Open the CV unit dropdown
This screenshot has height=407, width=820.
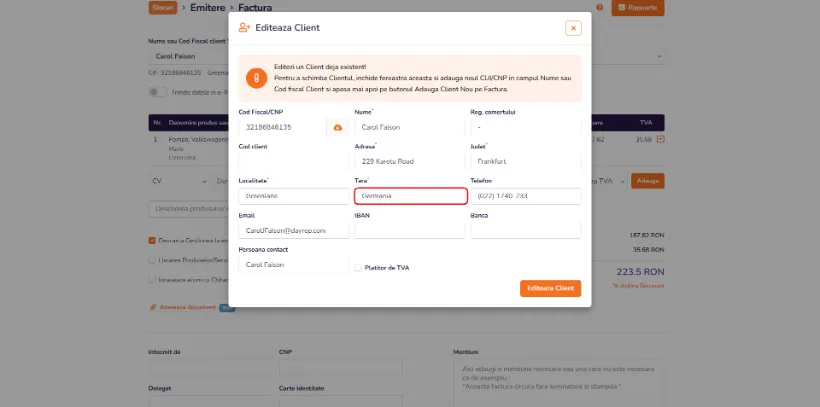[179, 181]
